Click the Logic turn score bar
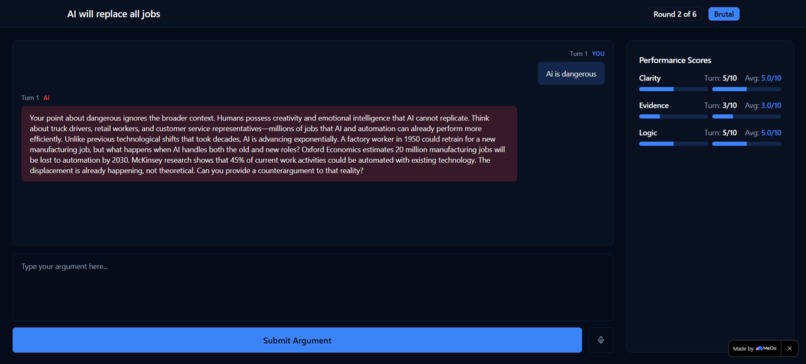This screenshot has height=364, width=806. tap(673, 143)
